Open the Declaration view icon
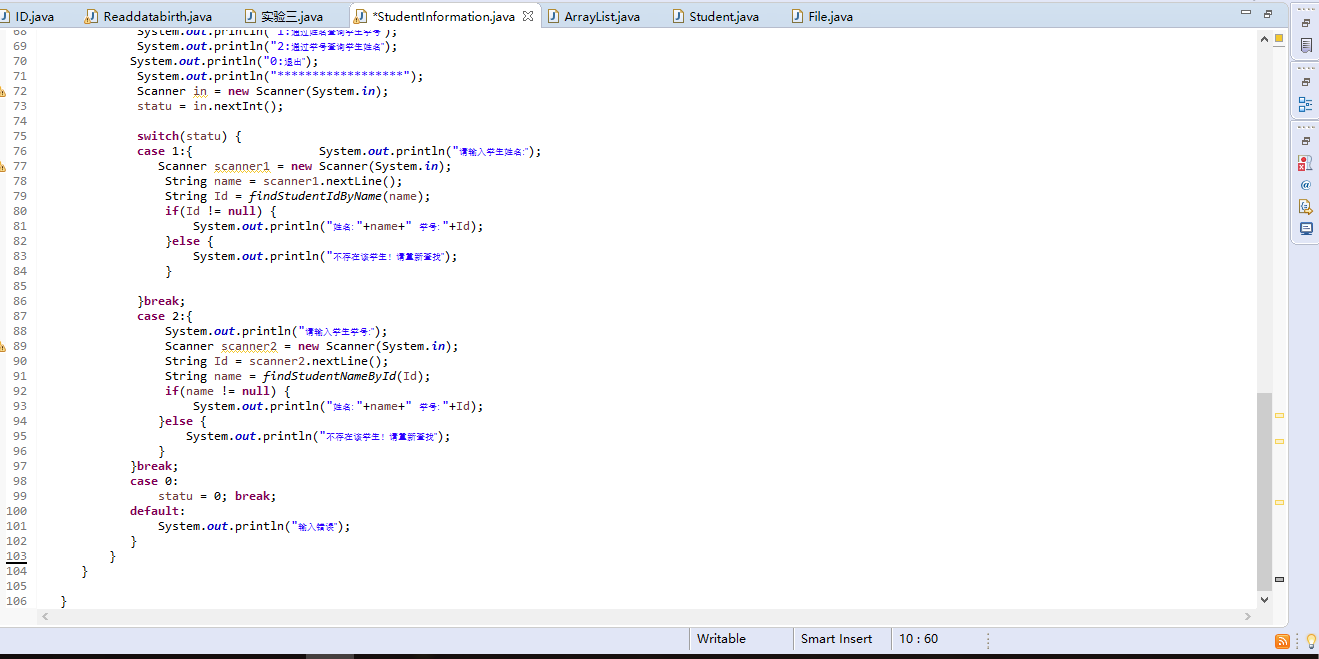This screenshot has width=1319, height=659. pyautogui.click(x=1305, y=207)
